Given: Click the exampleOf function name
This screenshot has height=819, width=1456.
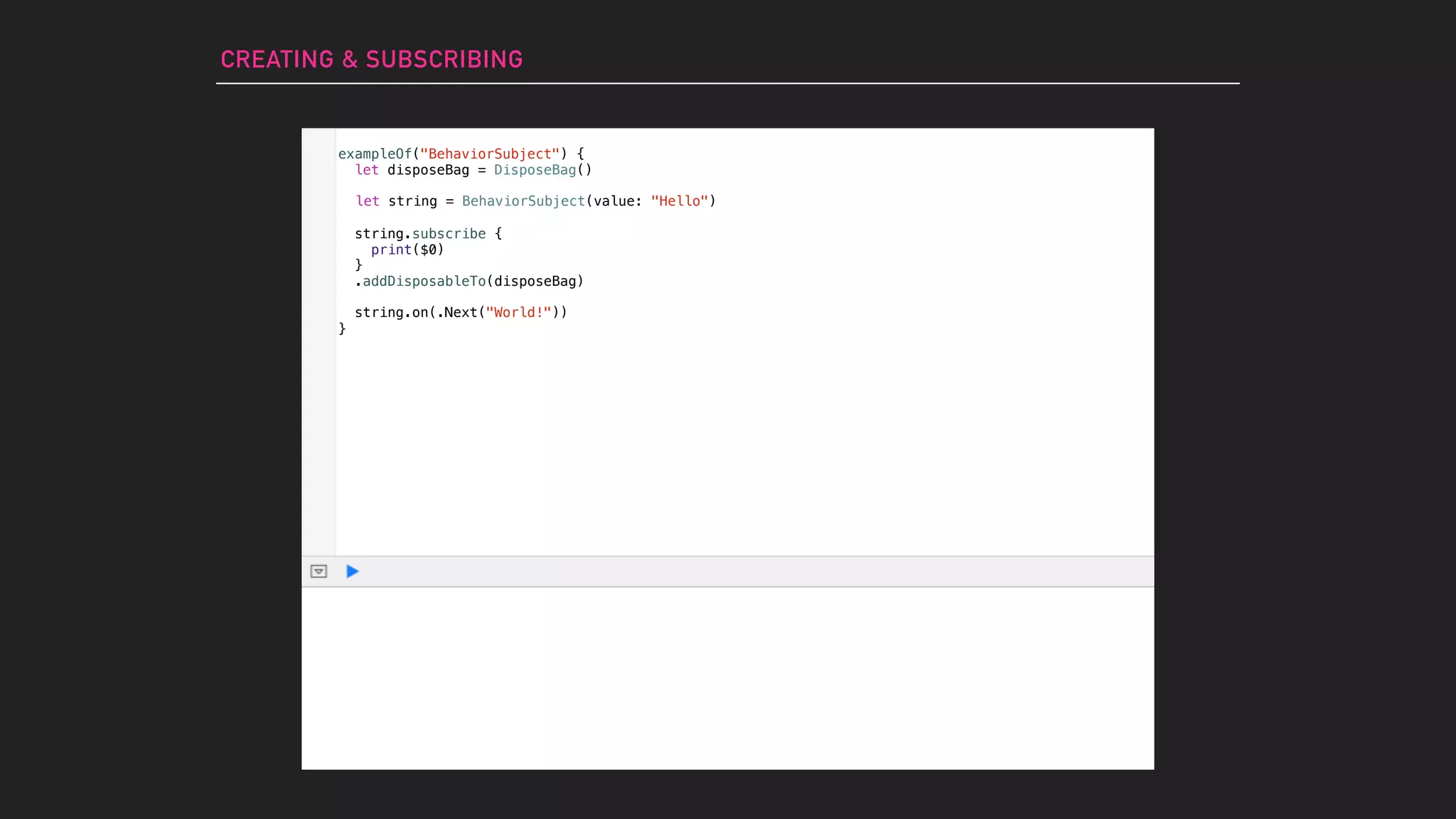Looking at the screenshot, I should click(x=375, y=154).
